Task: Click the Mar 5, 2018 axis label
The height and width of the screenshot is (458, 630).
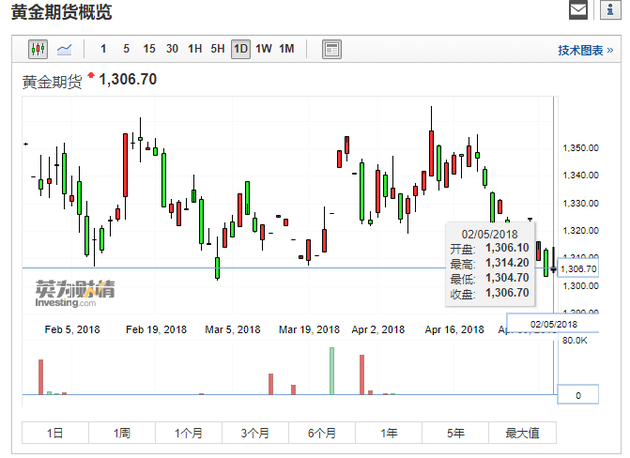Action: coord(233,329)
